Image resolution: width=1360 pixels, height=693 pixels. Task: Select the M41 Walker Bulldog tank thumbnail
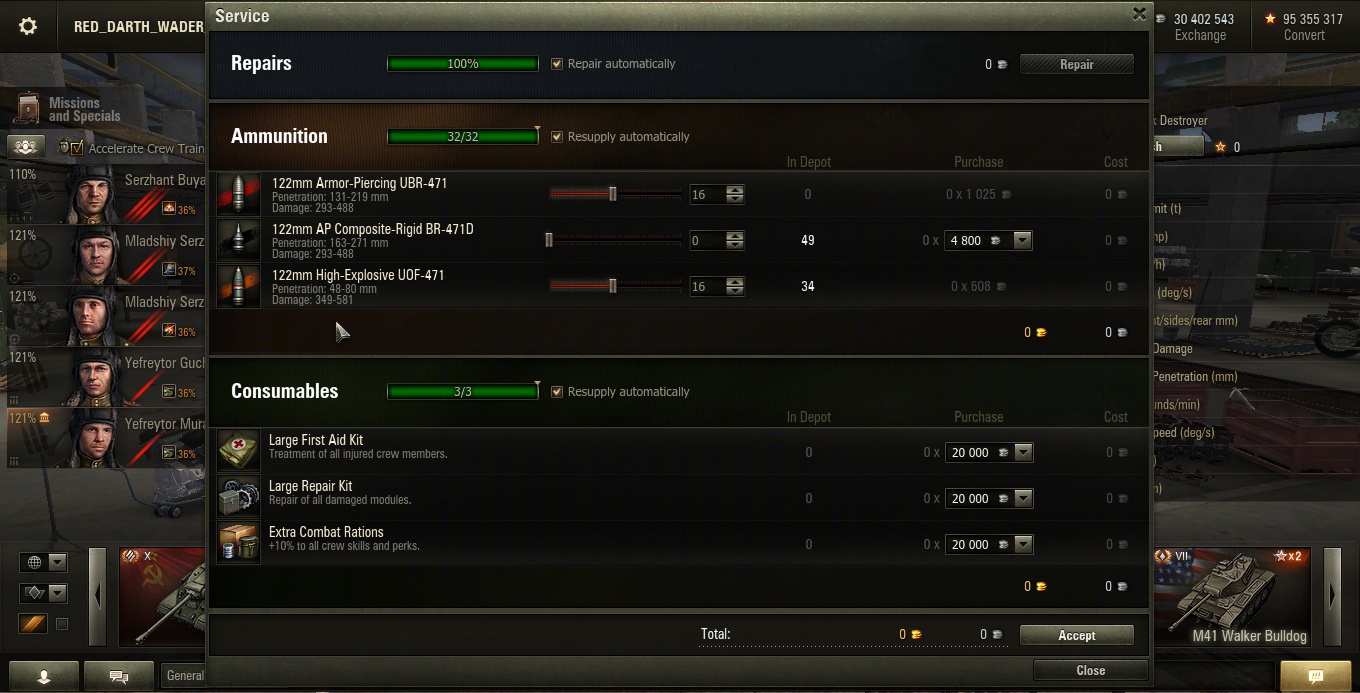point(1234,596)
